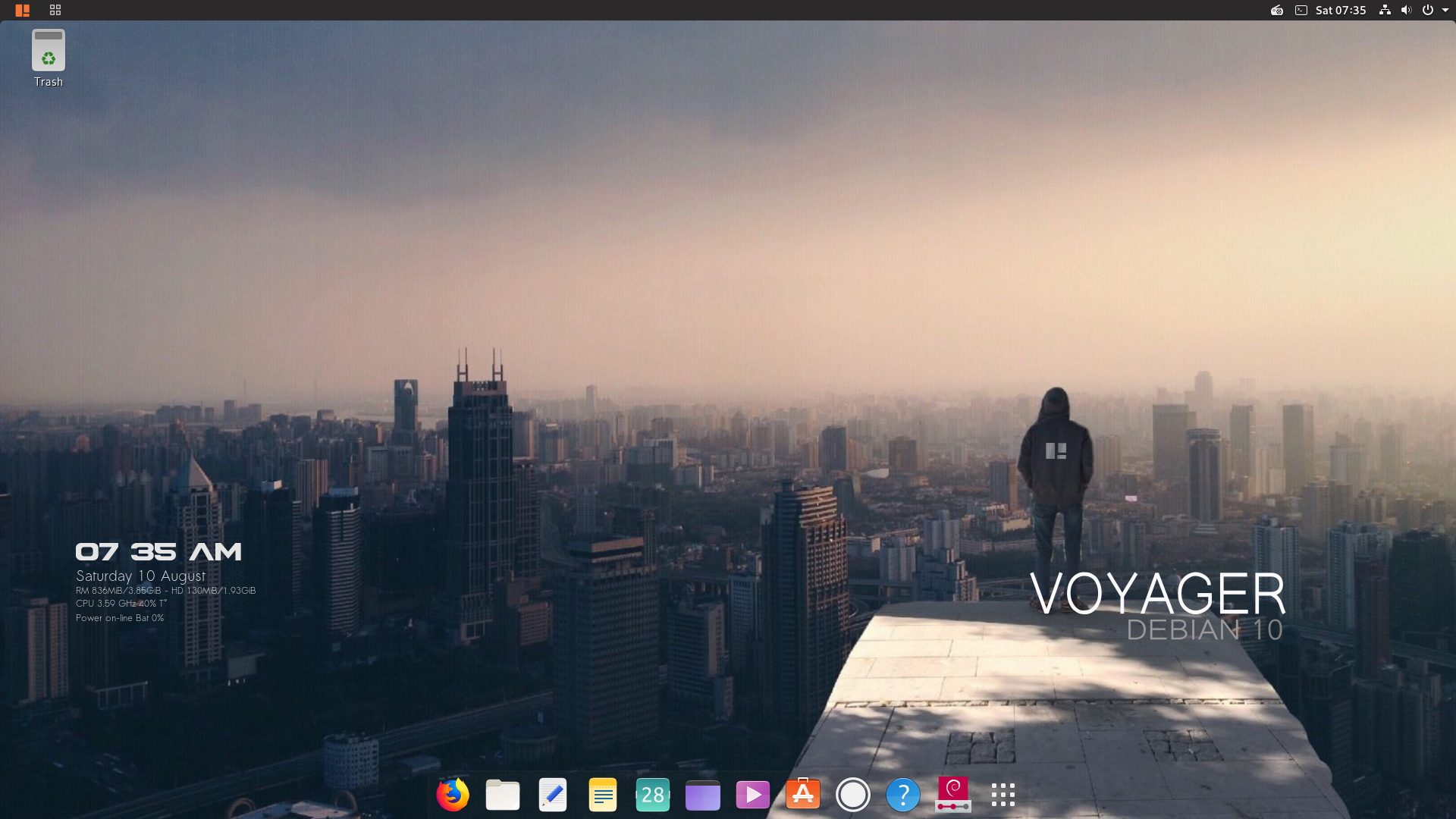The height and width of the screenshot is (819, 1456).
Task: Launch the video player play icon
Action: pyautogui.click(x=753, y=795)
